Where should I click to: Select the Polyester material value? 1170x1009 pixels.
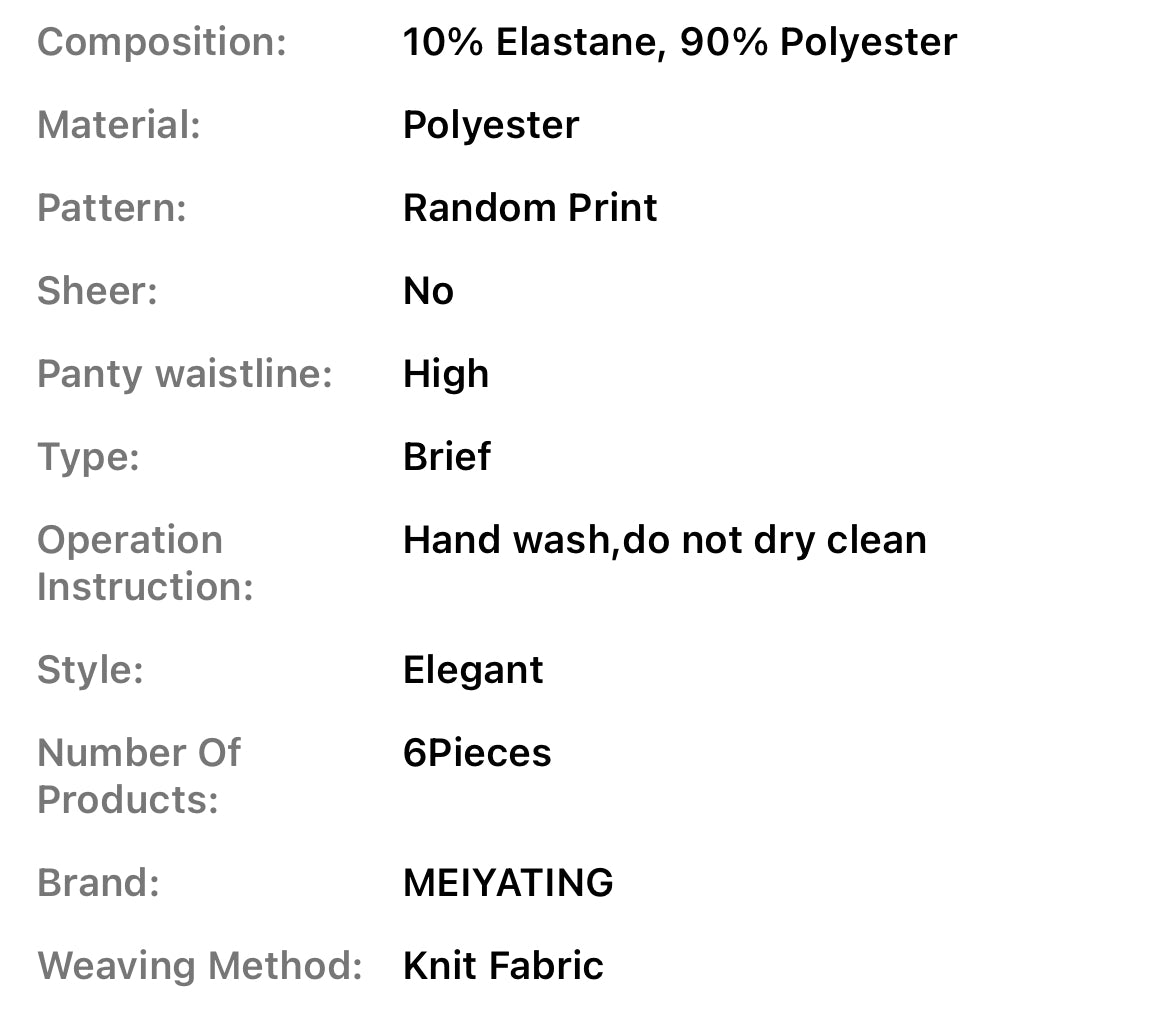pos(491,125)
